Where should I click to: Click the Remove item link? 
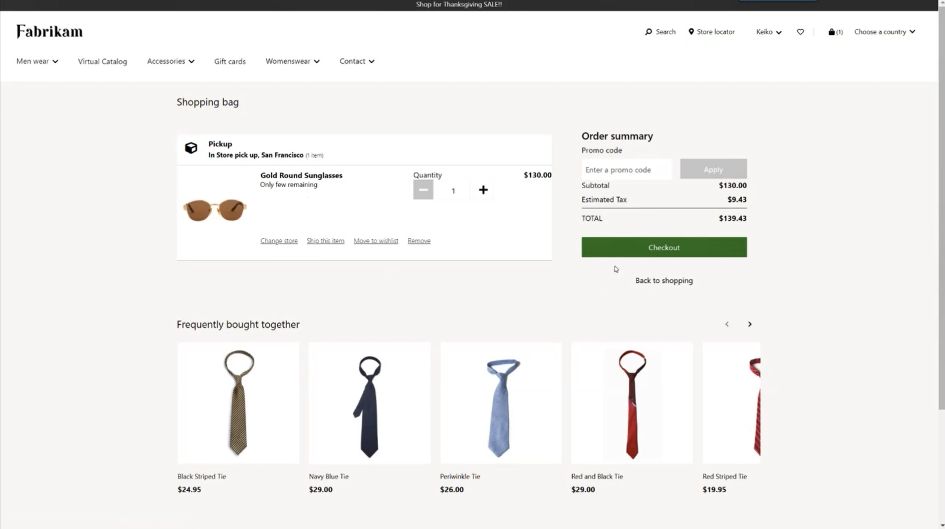pos(419,241)
